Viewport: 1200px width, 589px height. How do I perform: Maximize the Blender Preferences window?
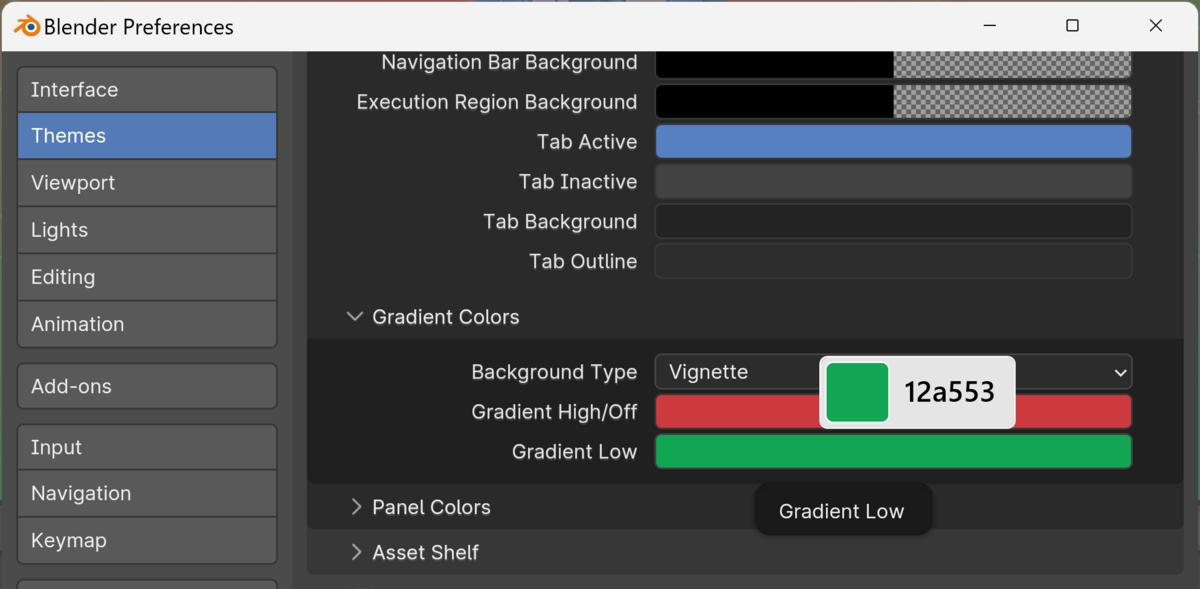pos(1072,26)
